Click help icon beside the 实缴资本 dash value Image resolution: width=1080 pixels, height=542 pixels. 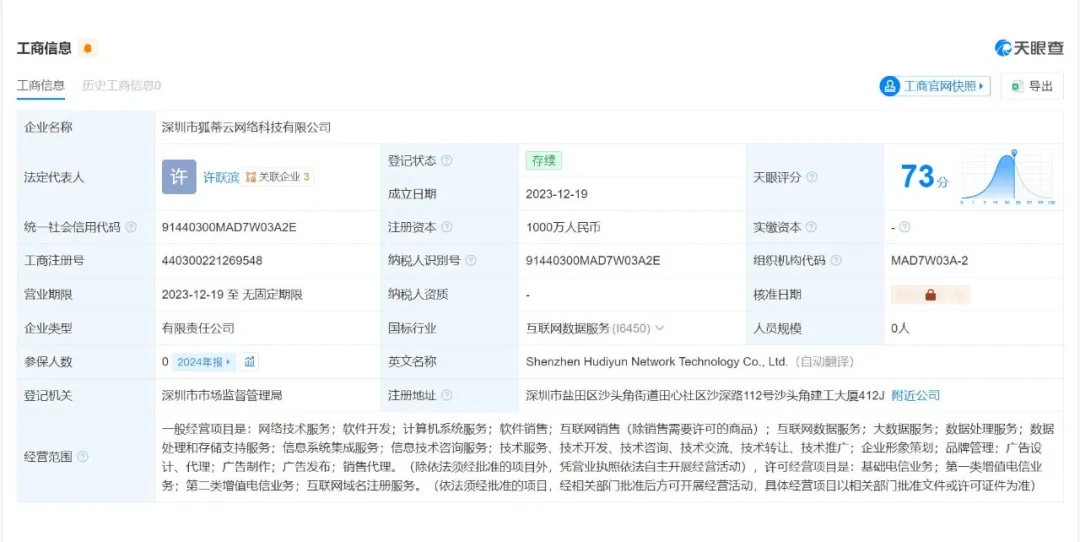tap(904, 227)
